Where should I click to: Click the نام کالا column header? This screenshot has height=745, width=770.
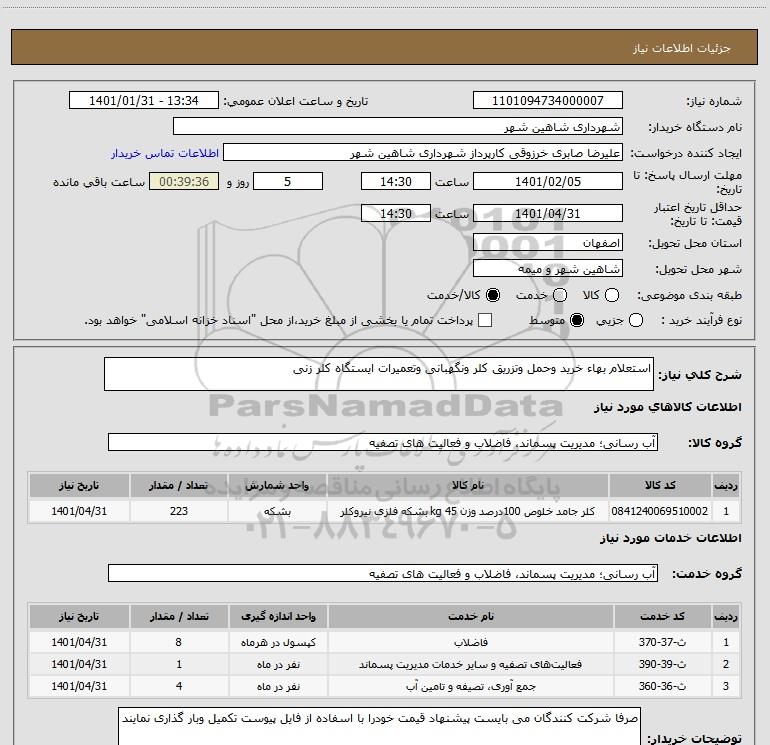point(468,485)
